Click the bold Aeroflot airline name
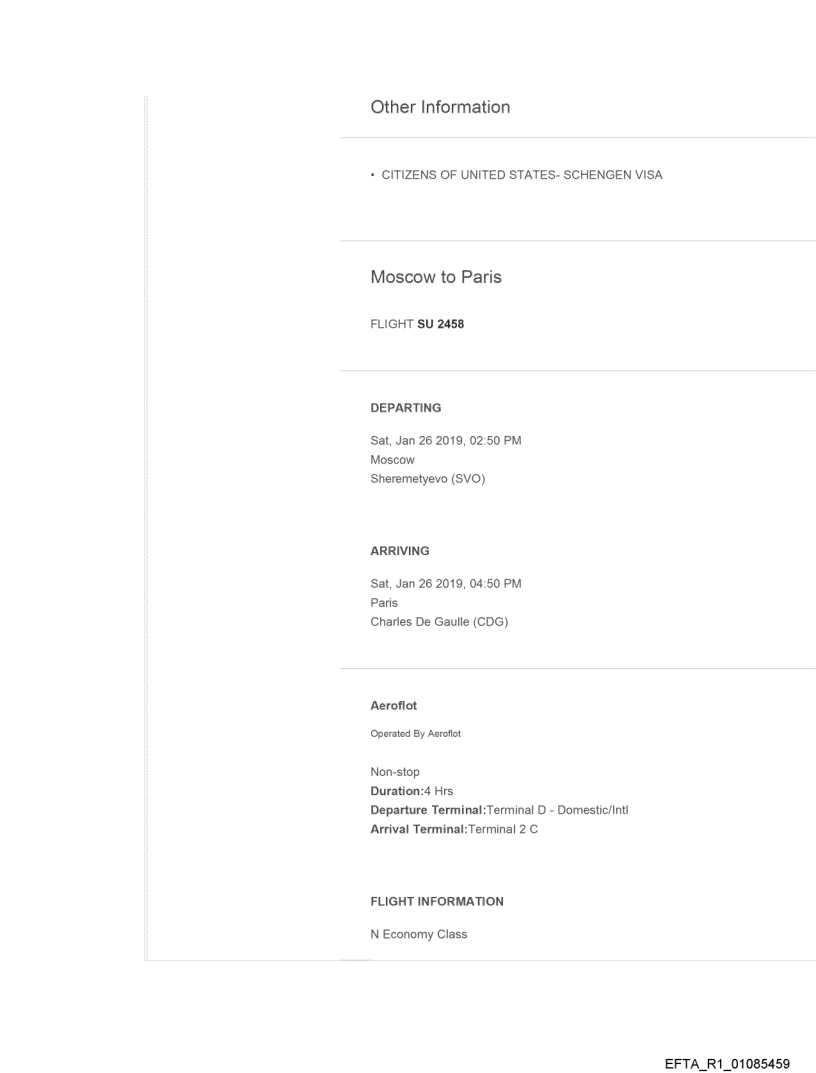Screen dimensions: 816x1073 click(395, 705)
